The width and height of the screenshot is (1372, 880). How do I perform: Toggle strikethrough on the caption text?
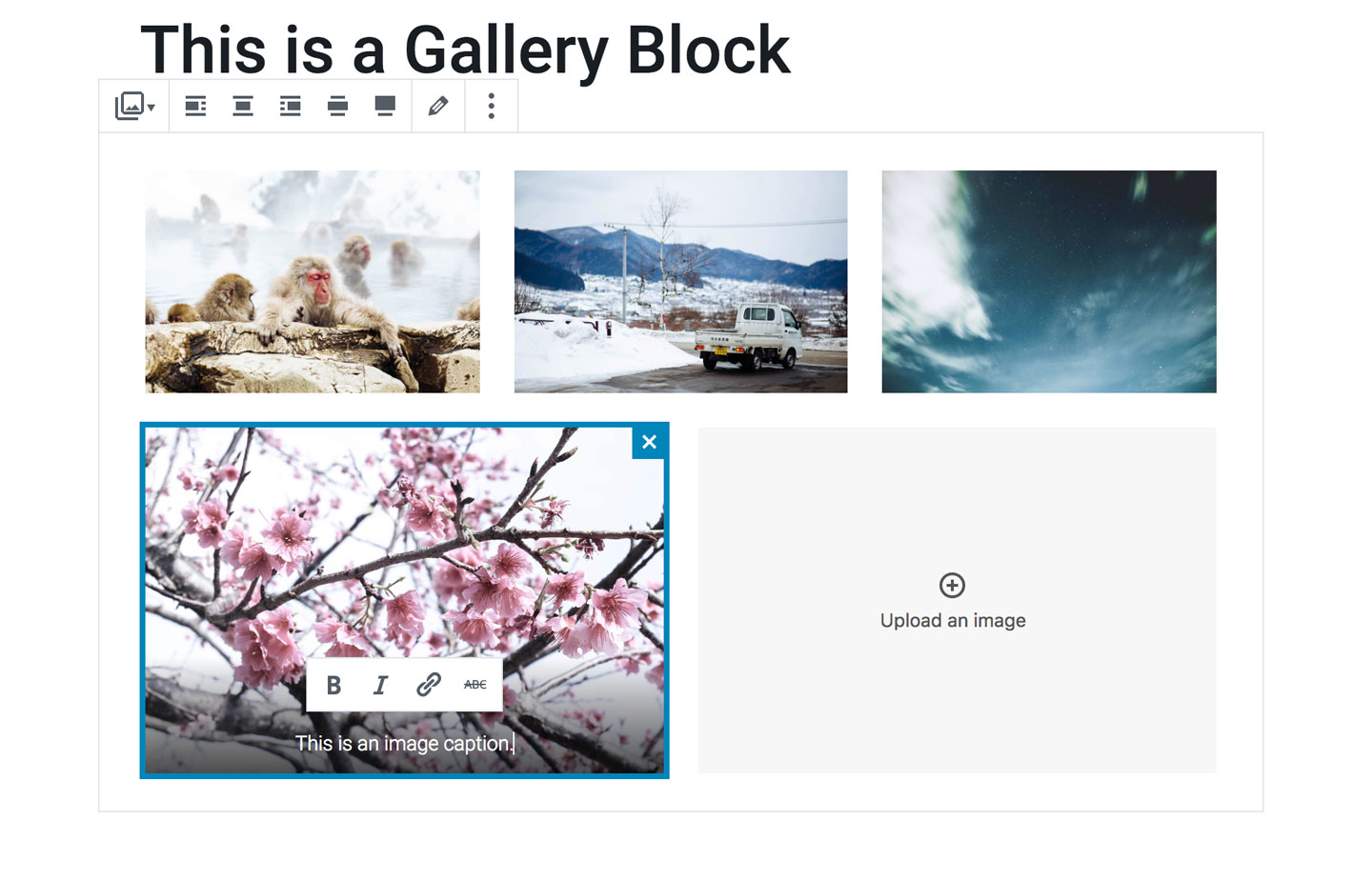pos(474,685)
